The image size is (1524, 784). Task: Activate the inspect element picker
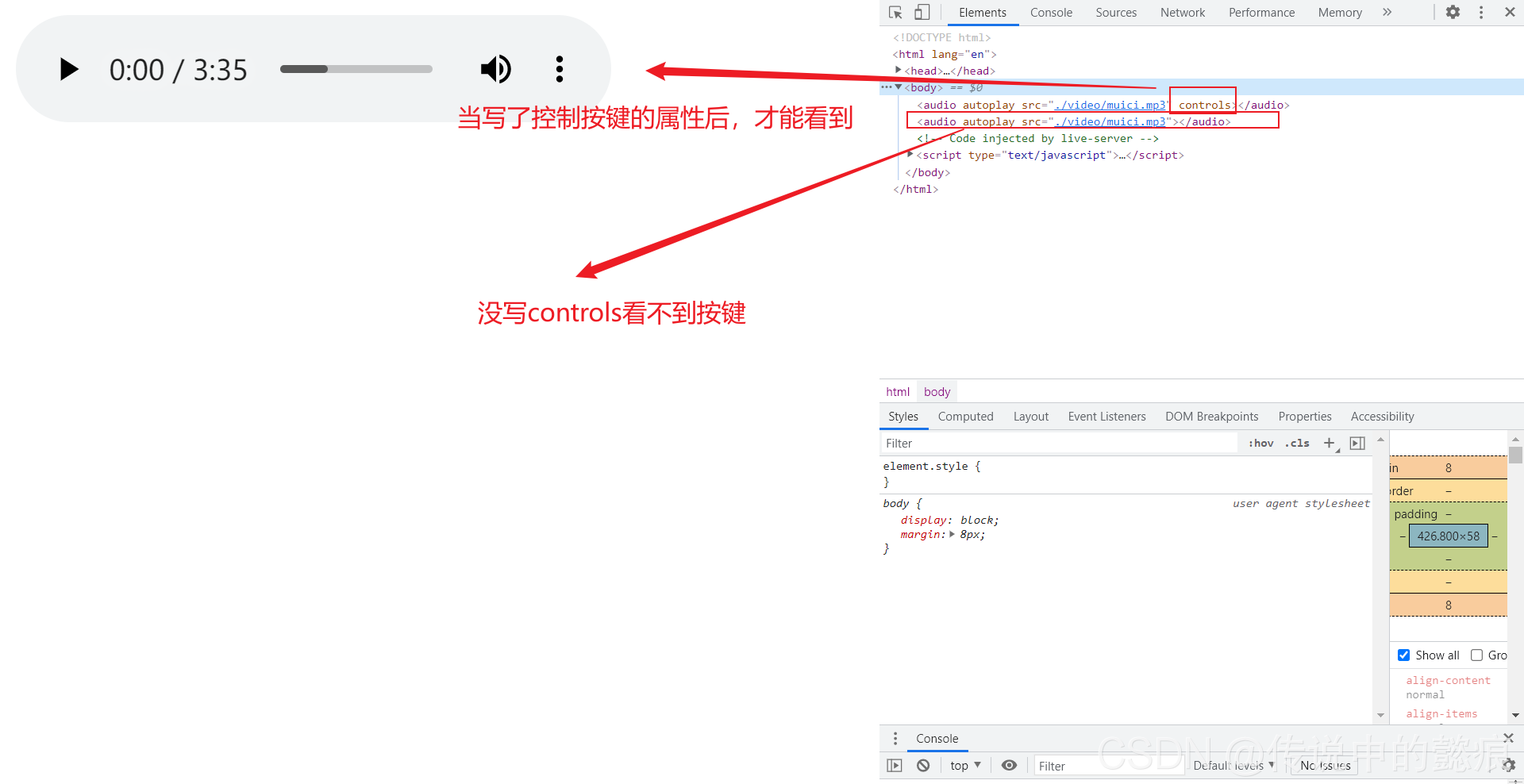[x=896, y=13]
